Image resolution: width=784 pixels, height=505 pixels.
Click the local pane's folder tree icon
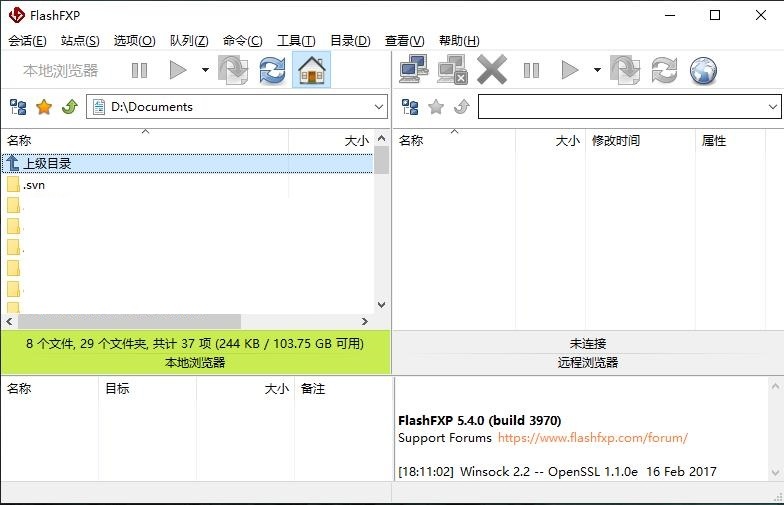coord(18,107)
